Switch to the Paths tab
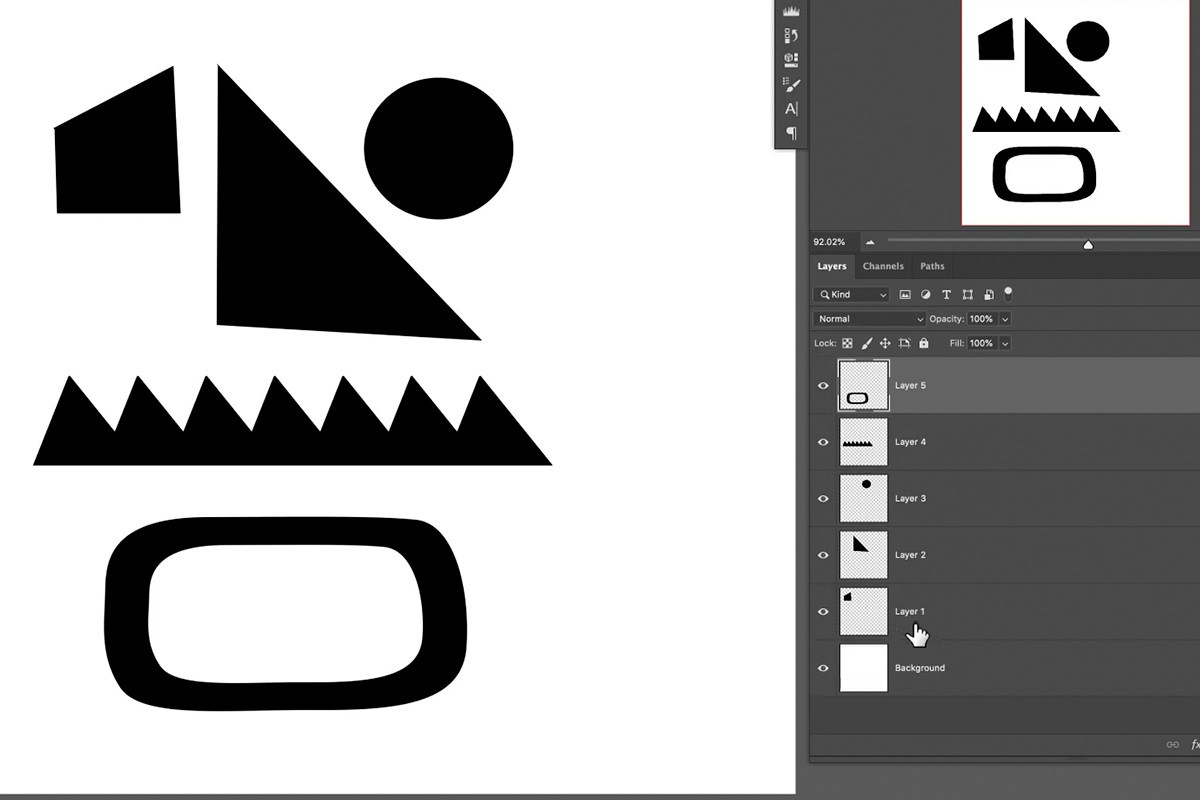The width and height of the screenshot is (1200, 800). click(x=932, y=266)
